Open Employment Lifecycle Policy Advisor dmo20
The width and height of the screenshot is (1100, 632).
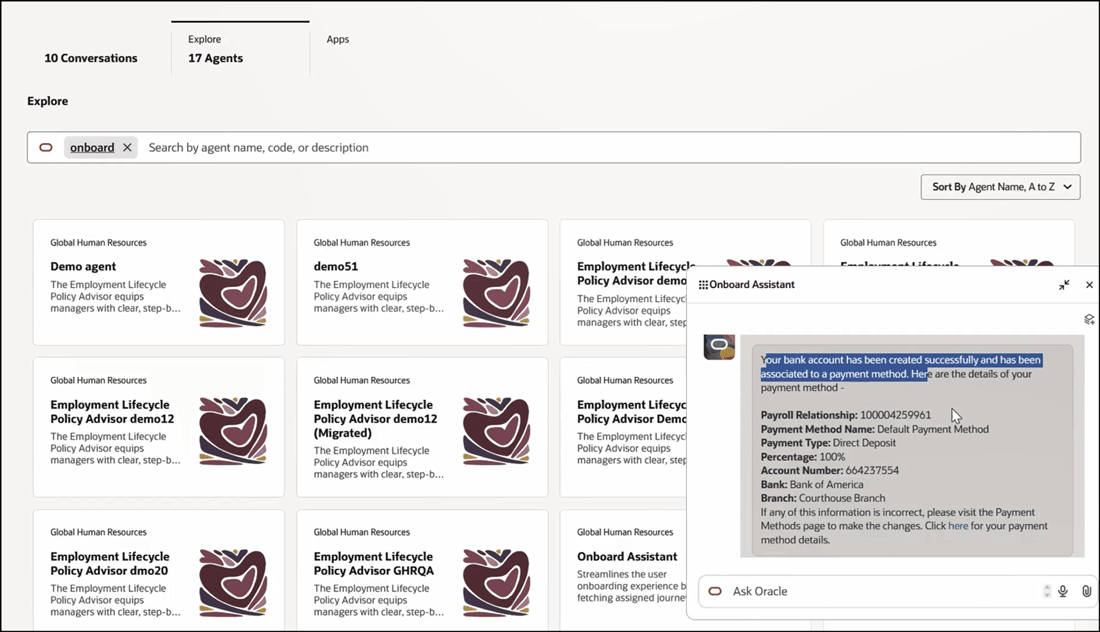159,570
